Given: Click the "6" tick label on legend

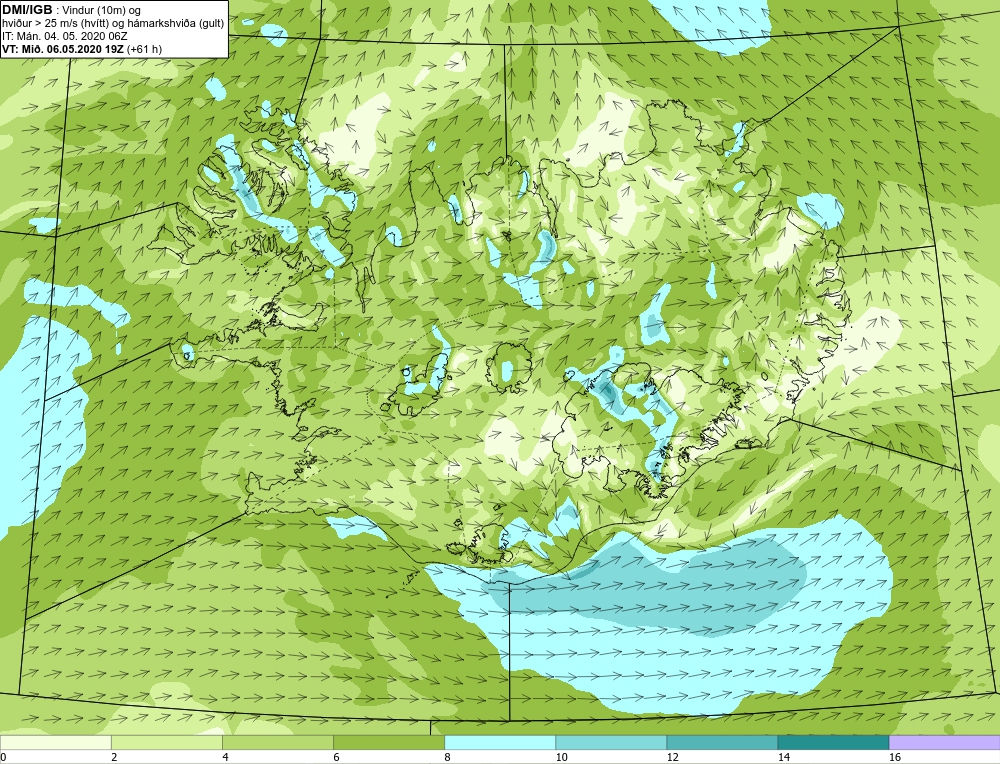Looking at the screenshot, I should point(336,757).
